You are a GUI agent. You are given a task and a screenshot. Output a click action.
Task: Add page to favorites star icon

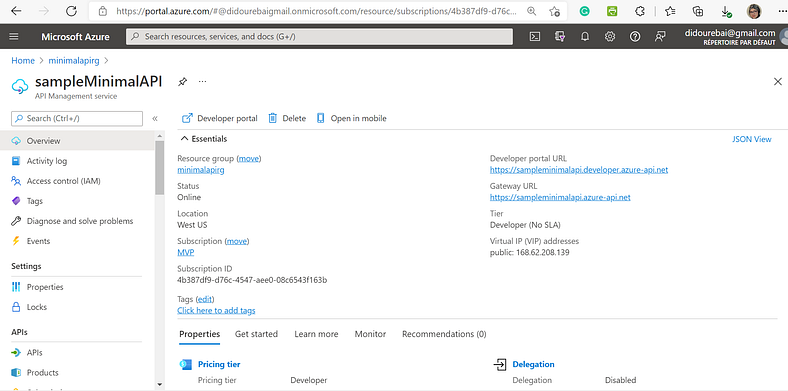coord(554,11)
